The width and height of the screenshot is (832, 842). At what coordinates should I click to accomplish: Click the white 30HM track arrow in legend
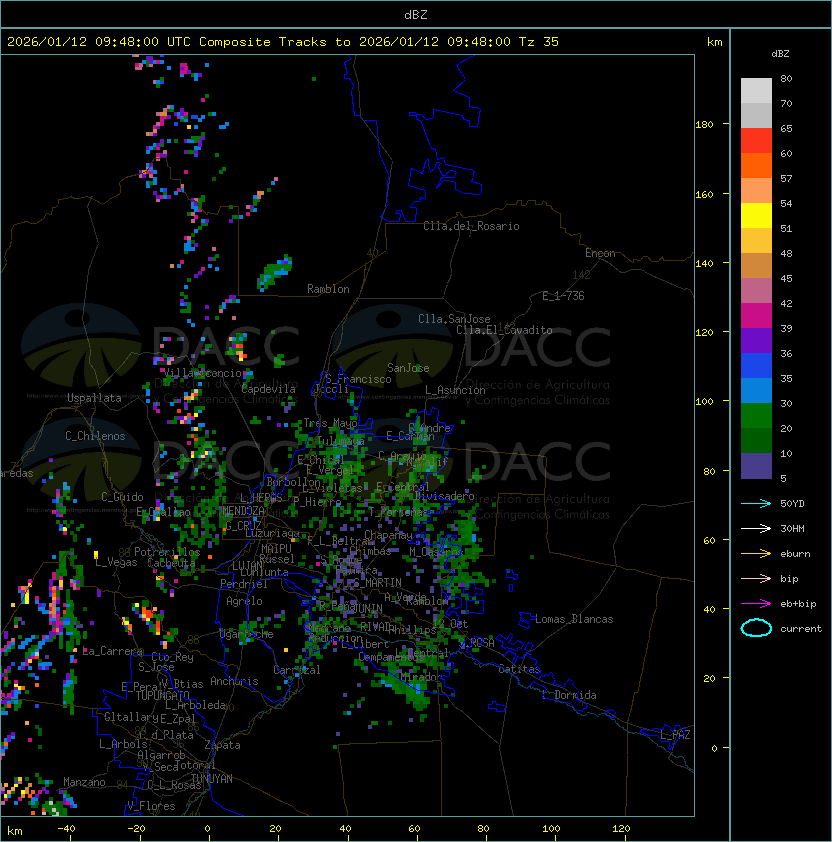point(756,529)
